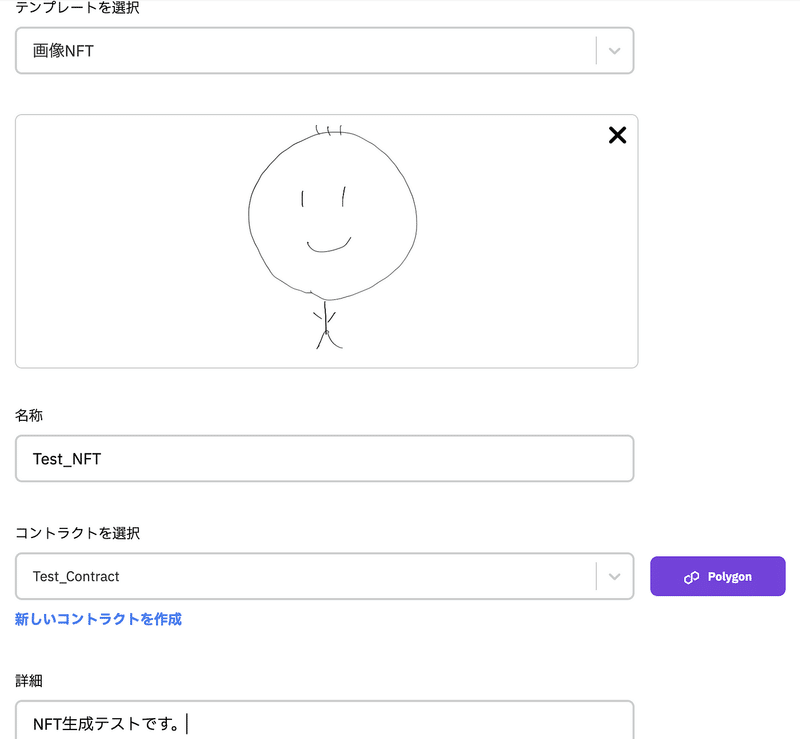Click the purple Polygon button
This screenshot has height=739, width=800.
tap(718, 576)
